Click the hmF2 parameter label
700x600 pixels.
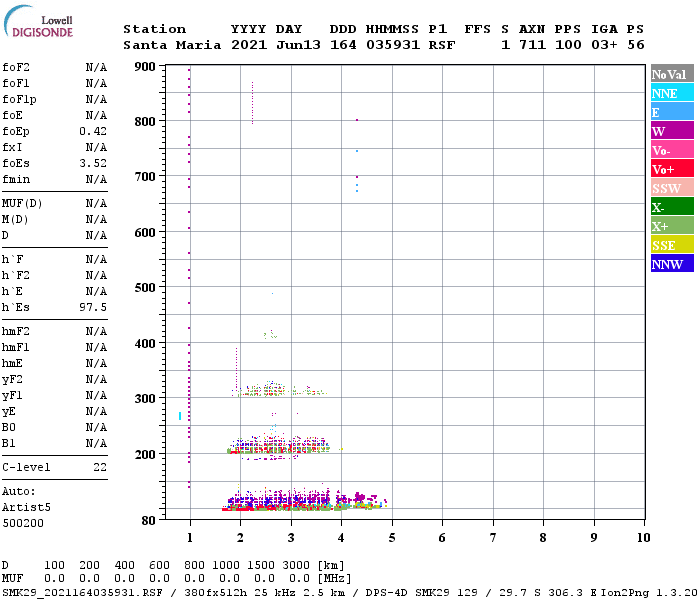click(x=16, y=331)
